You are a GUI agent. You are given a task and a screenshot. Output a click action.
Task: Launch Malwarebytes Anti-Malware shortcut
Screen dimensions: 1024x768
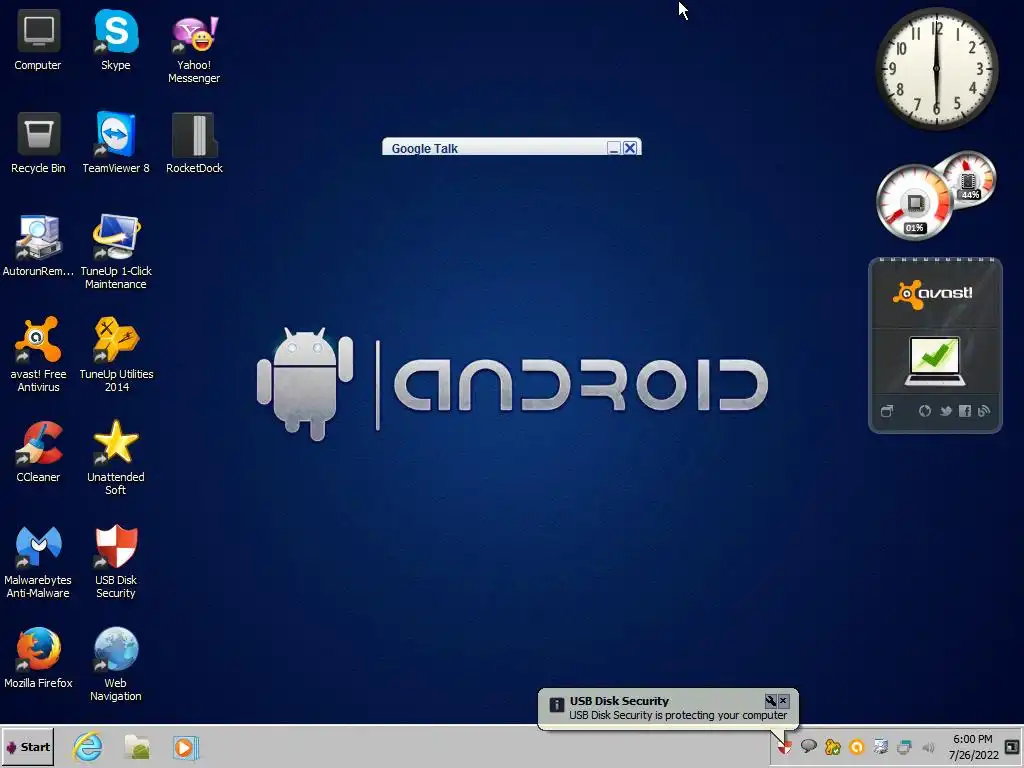38,562
